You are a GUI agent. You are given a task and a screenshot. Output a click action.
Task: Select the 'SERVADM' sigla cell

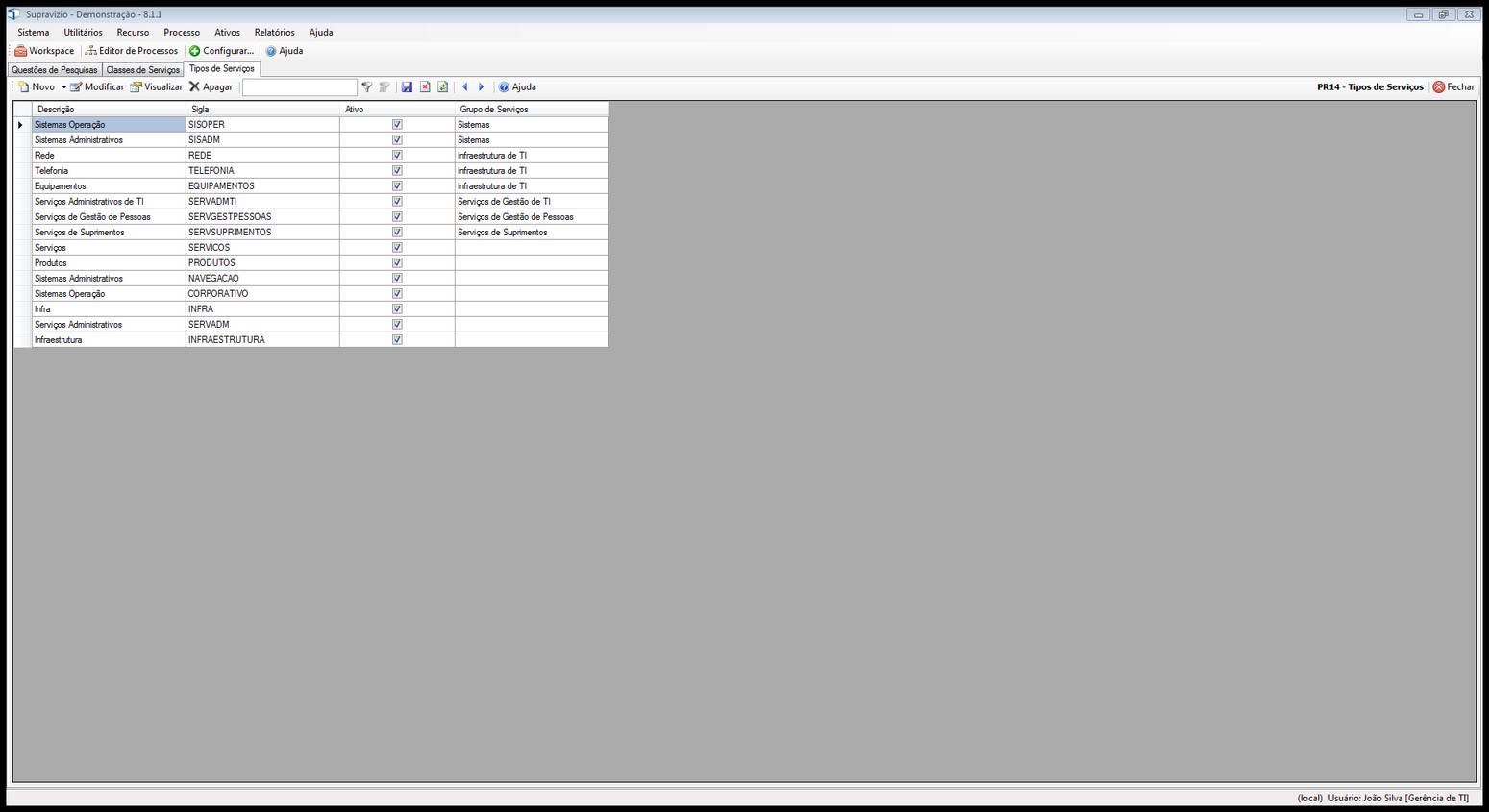click(262, 325)
